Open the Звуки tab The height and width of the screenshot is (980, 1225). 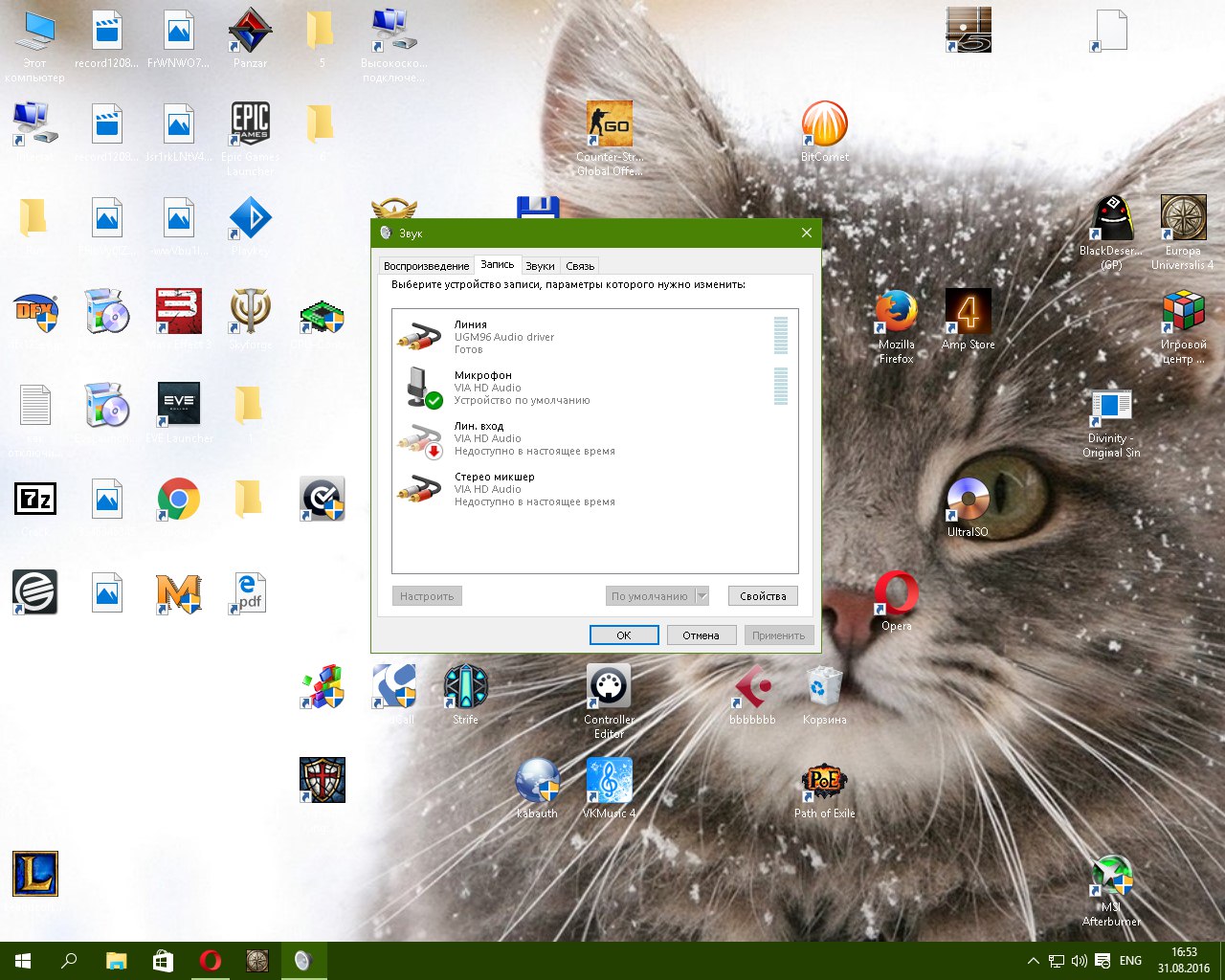click(x=540, y=266)
